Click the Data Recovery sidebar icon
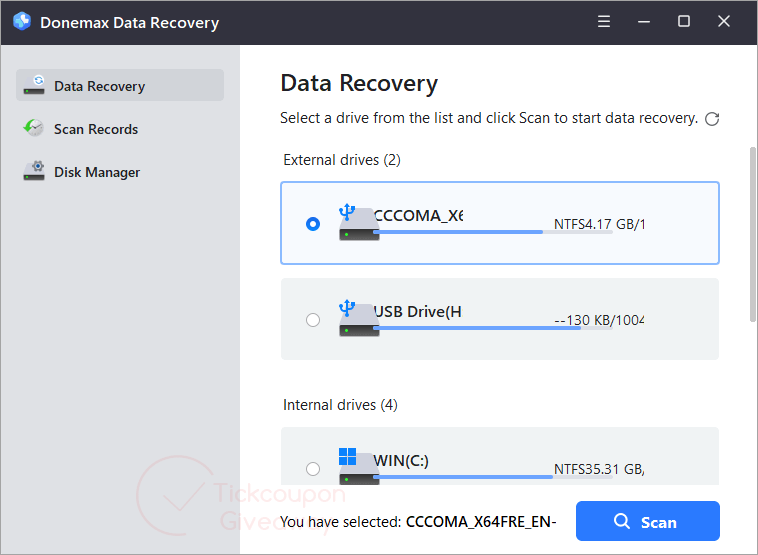758x555 pixels. (x=34, y=85)
